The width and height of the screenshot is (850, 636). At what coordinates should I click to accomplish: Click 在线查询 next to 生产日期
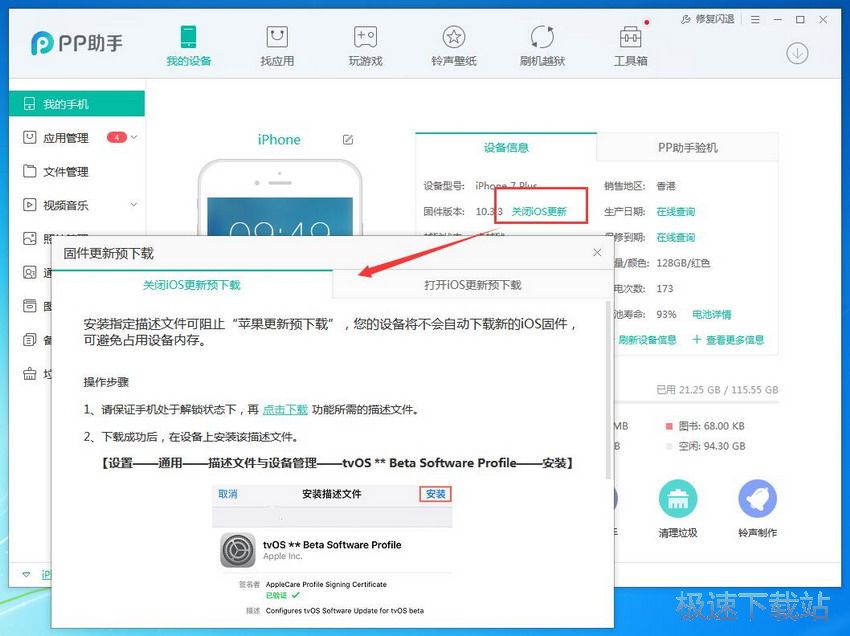coord(675,211)
